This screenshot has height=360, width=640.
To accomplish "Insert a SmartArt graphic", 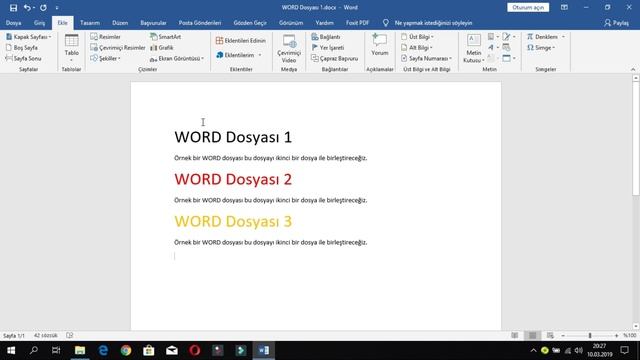I will pos(165,37).
